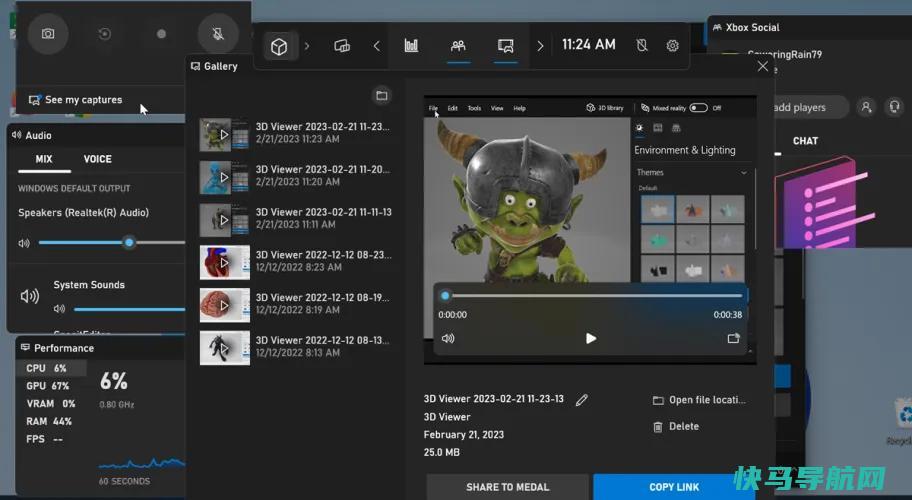Screen dimensions: 912x500
Task: Adjust the System Sounds volume slider
Action: [130, 309]
